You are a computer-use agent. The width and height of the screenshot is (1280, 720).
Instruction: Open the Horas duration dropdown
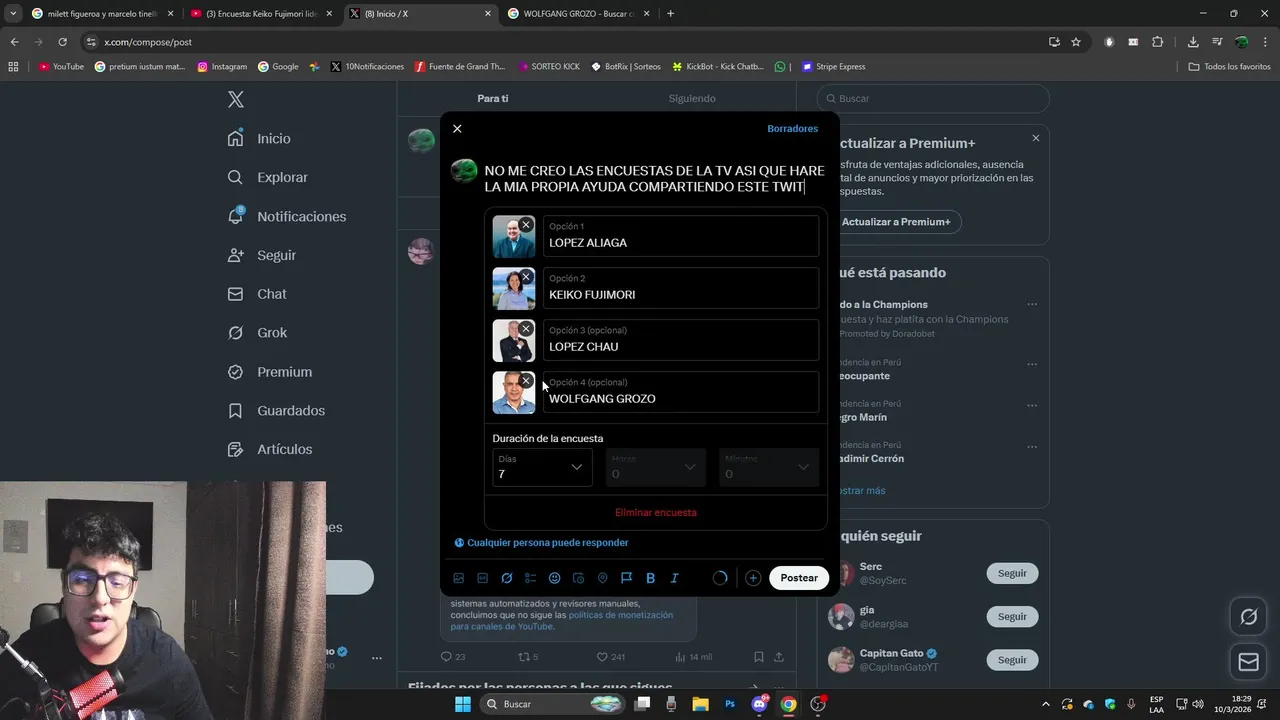pos(656,467)
